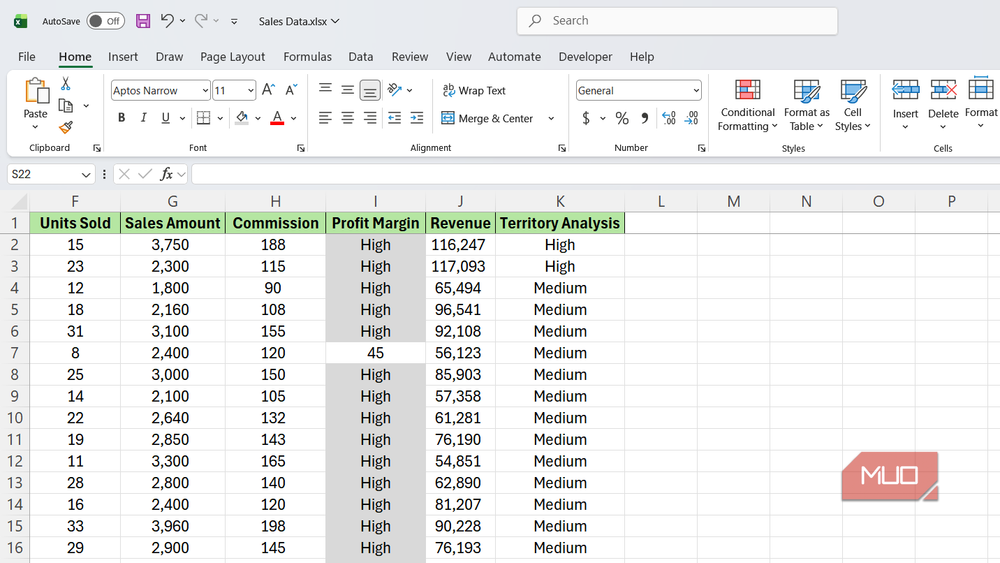Open Conditional Formatting menu
This screenshot has width=1000, height=563.
747,105
